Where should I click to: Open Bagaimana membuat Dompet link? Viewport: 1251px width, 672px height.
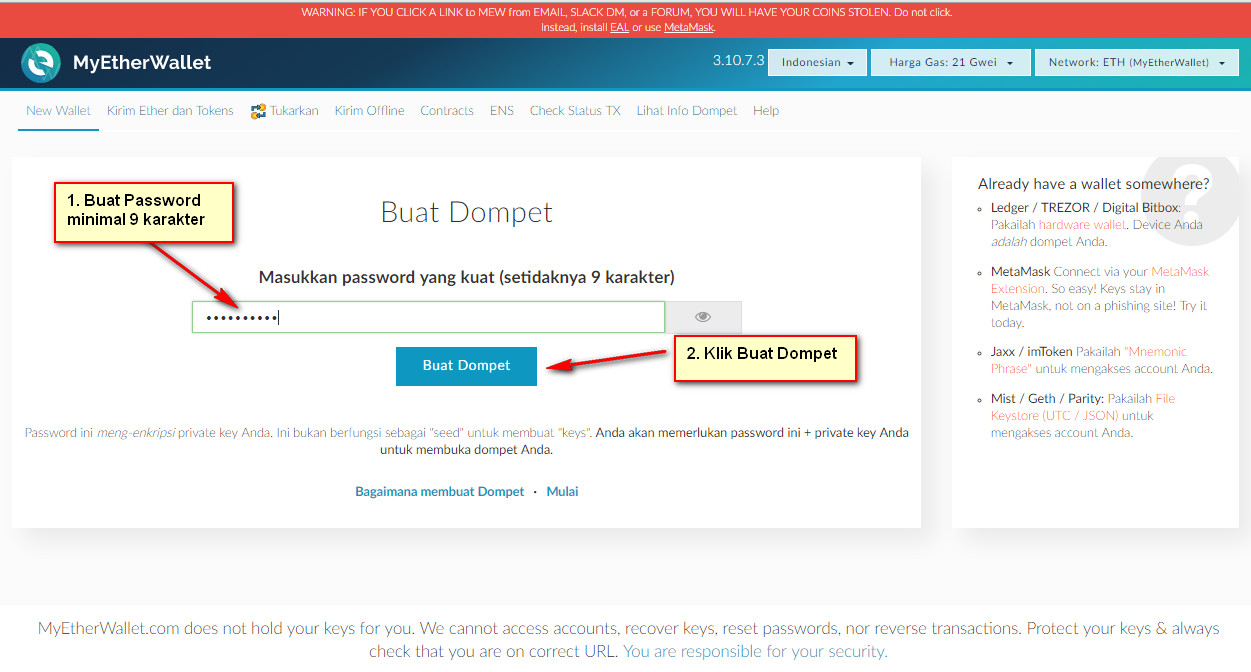(x=440, y=492)
